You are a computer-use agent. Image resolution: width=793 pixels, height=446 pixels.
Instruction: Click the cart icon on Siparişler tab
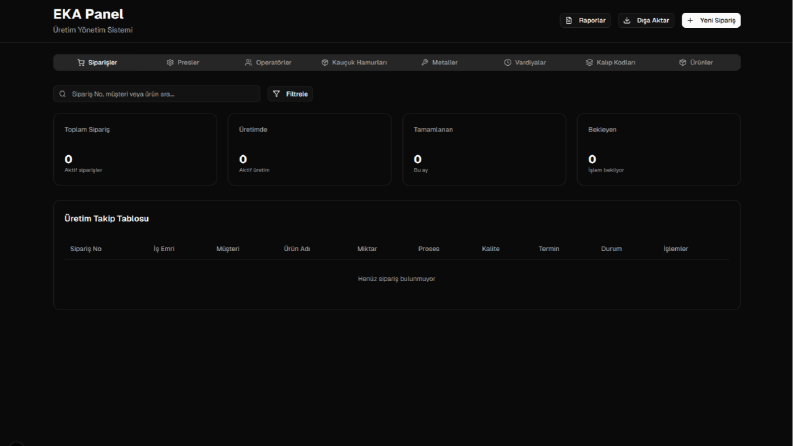point(81,63)
